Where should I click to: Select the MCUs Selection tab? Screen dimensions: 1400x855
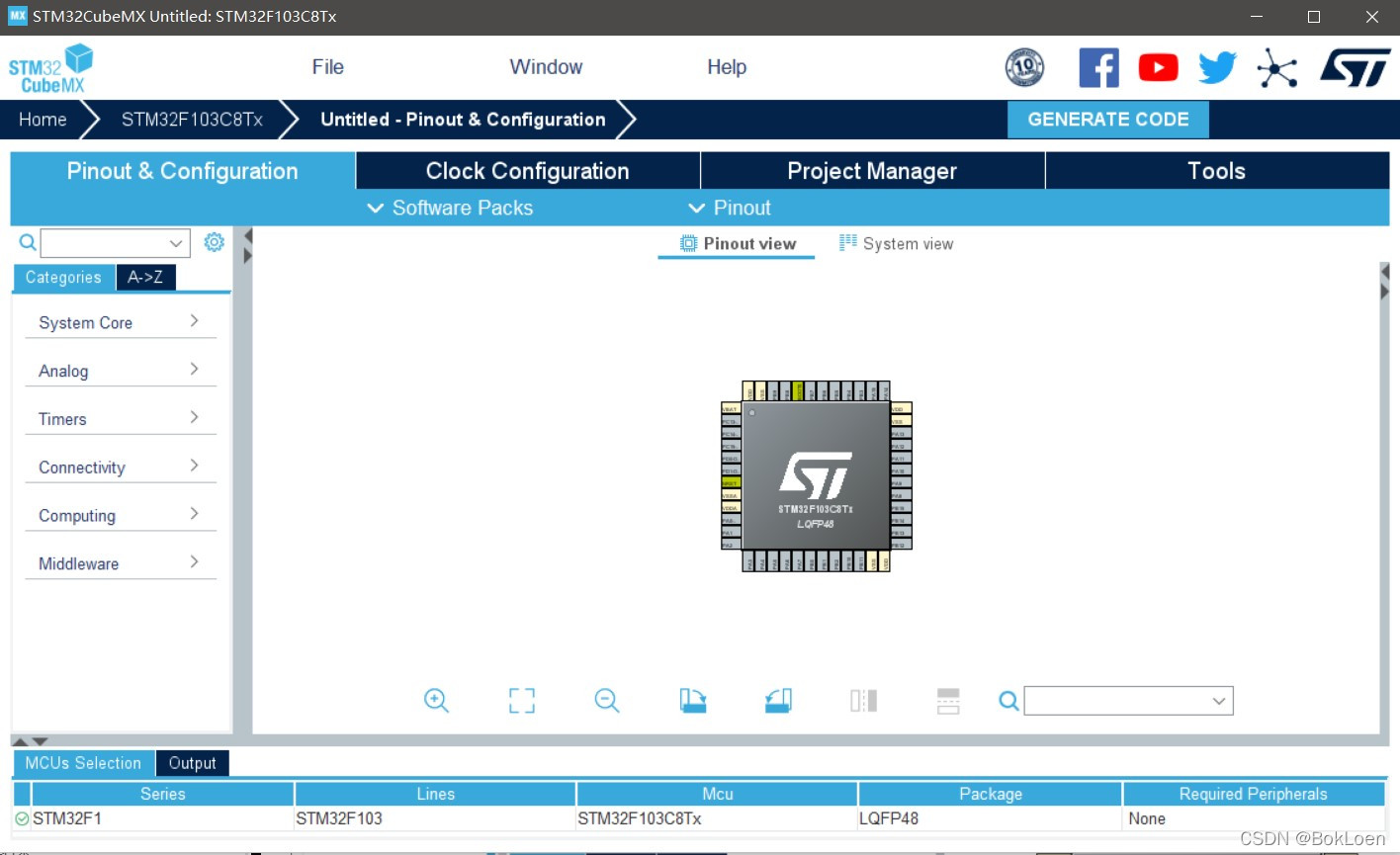click(83, 763)
